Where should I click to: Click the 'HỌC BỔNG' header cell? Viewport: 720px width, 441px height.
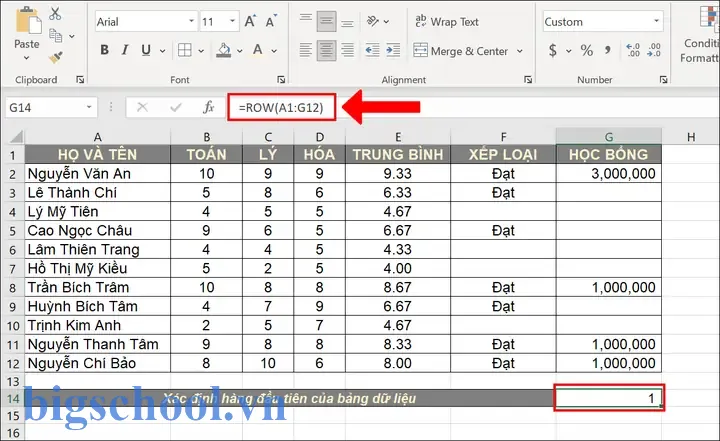pyautogui.click(x=608, y=154)
